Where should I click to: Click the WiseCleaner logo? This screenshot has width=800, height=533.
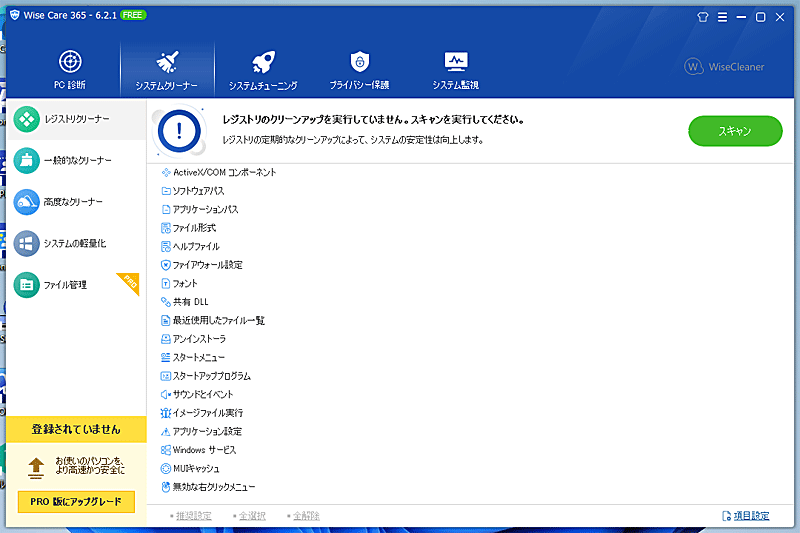(x=724, y=67)
